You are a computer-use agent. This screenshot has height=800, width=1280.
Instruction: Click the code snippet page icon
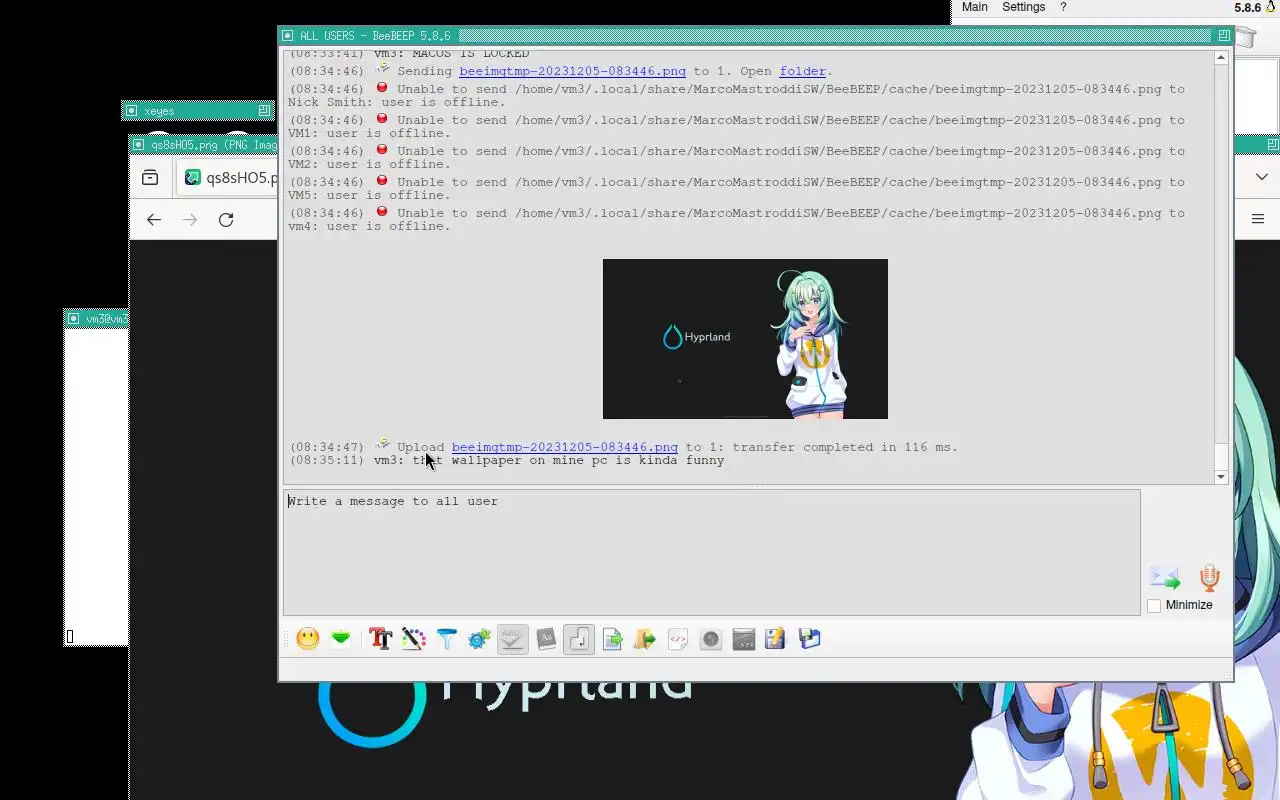click(x=678, y=639)
